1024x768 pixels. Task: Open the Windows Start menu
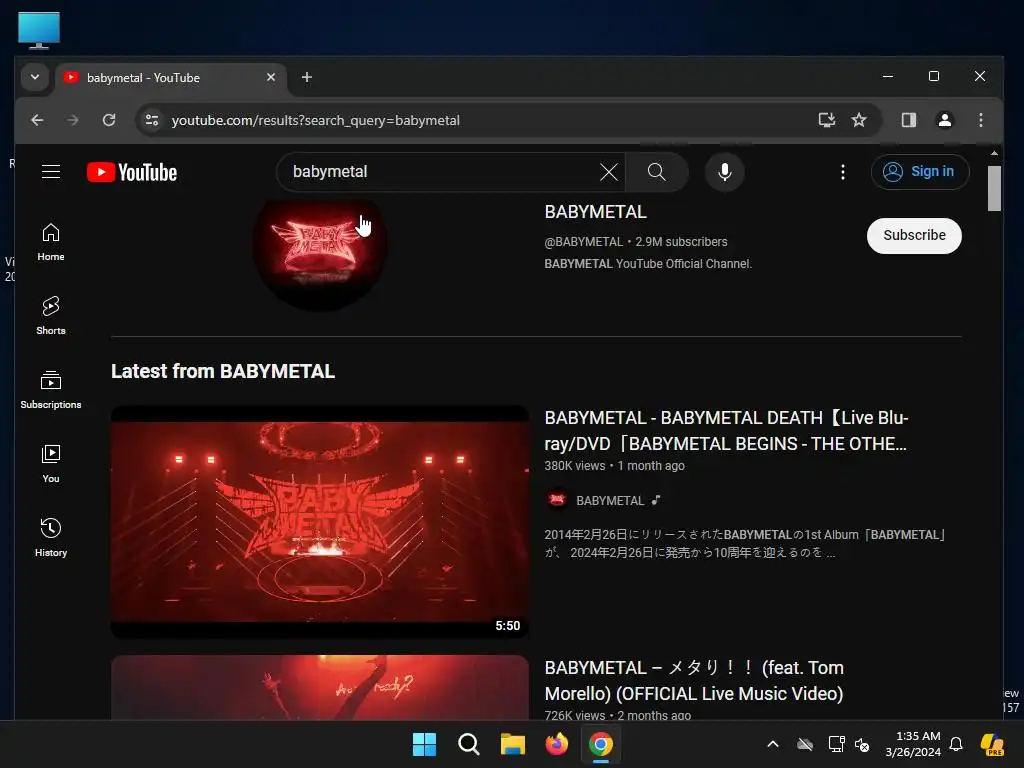tap(424, 744)
